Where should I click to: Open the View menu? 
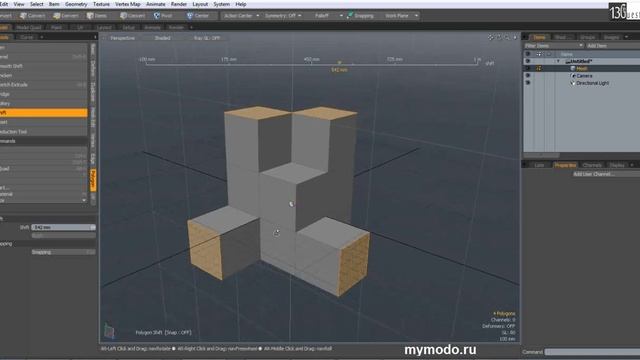19,4
